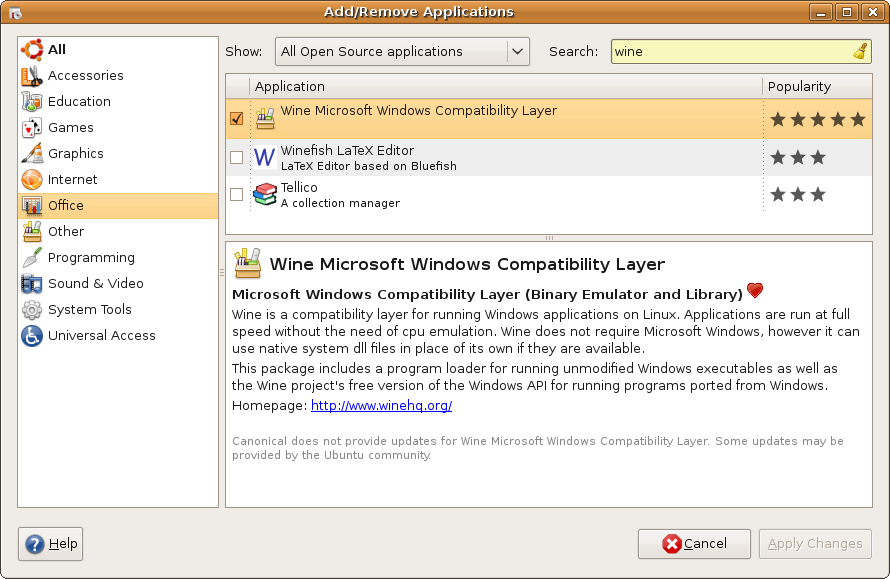Select the Accessories category
Screen dimensions: 890x579
click(x=118, y=75)
